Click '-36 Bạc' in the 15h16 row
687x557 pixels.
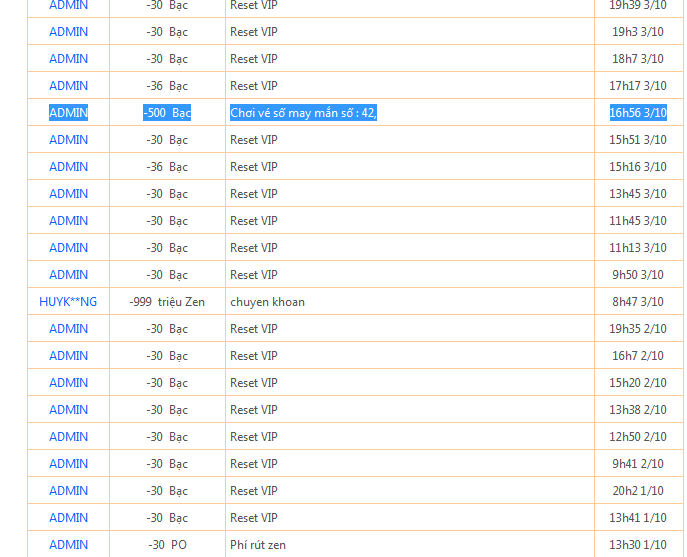click(x=167, y=167)
